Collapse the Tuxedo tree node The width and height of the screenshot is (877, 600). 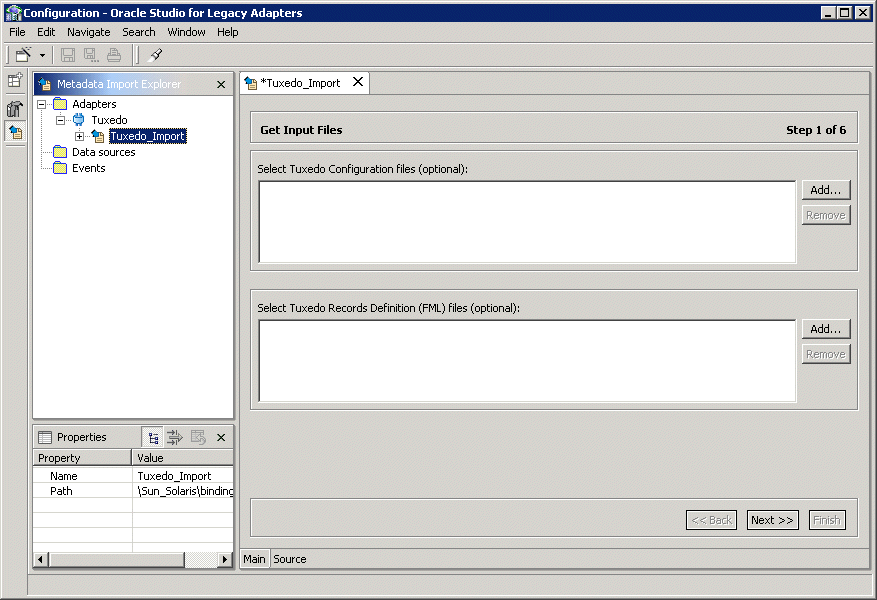tap(60, 120)
